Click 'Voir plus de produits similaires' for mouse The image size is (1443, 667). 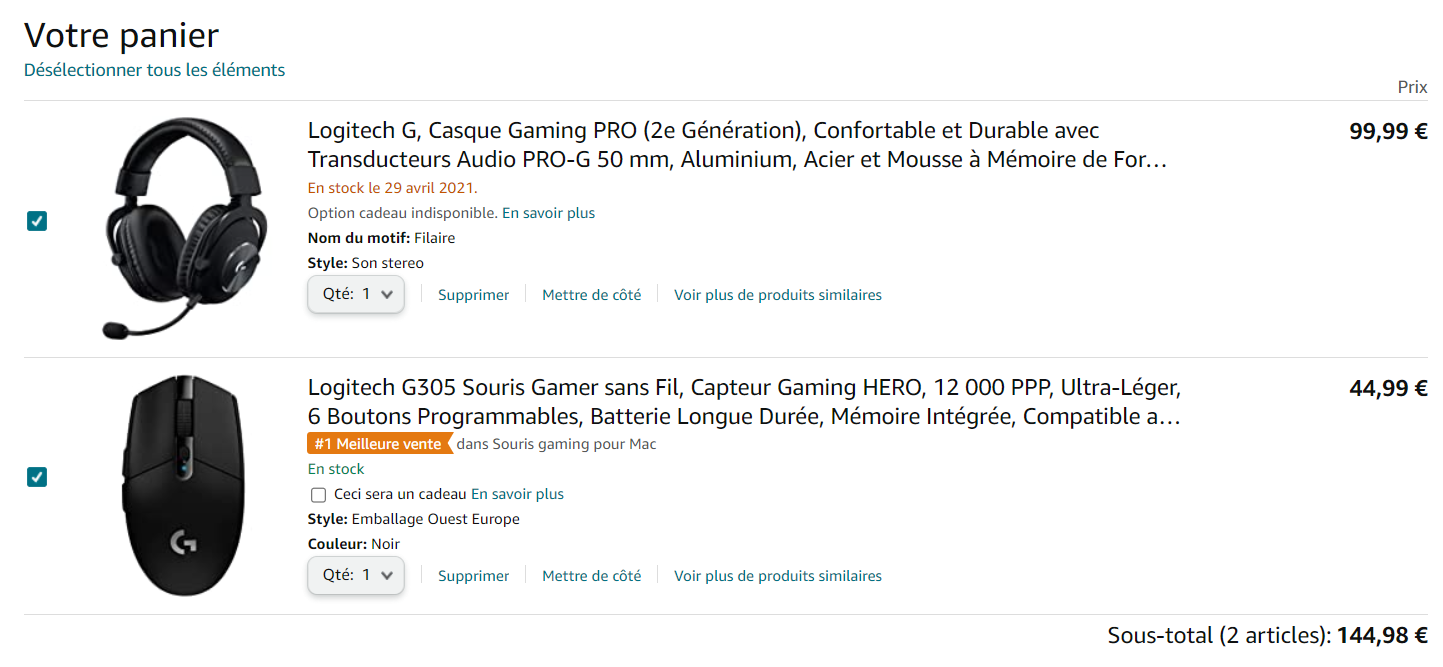point(778,576)
